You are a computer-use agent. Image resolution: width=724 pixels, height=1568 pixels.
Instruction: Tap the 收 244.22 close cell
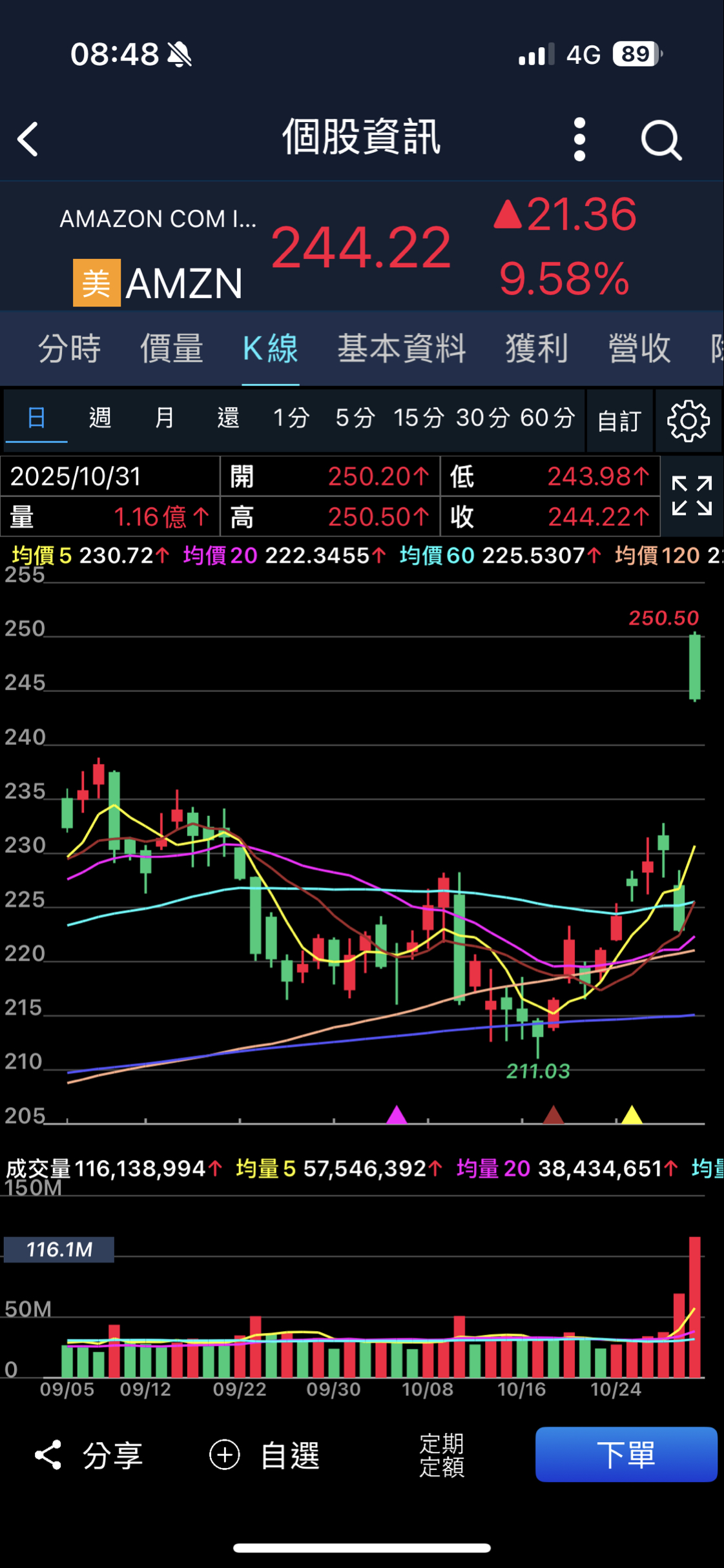coord(550,516)
